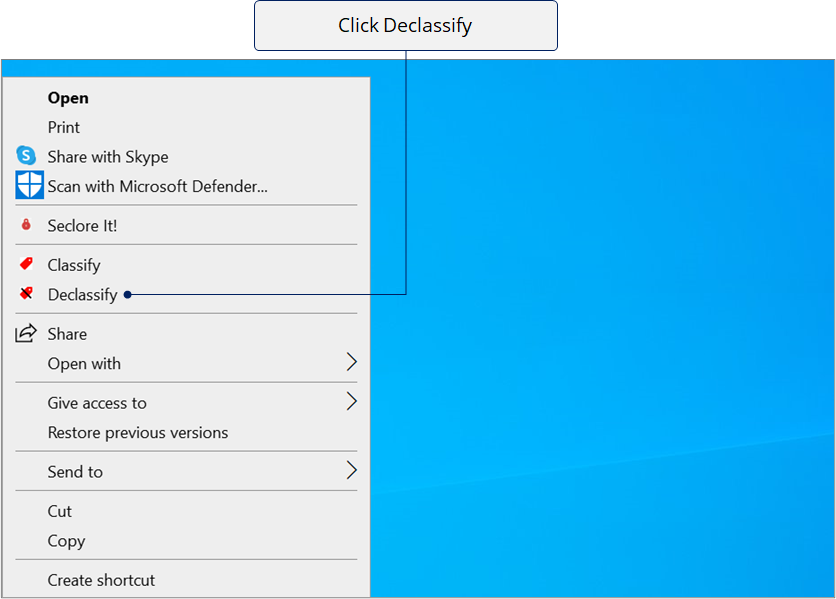This screenshot has width=836, height=599.
Task: Expand the Open with submenu arrow
Action: [351, 362]
